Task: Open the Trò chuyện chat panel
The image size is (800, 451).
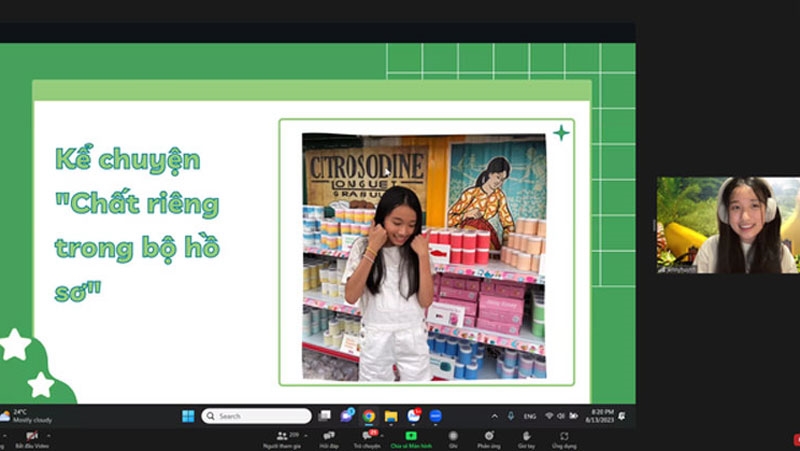Action: 367,439
